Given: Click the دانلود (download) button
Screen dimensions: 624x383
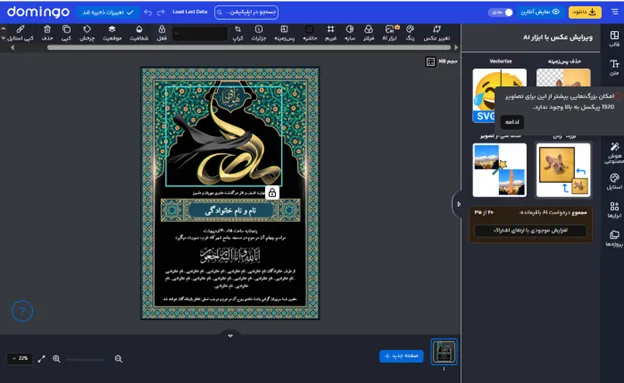Looking at the screenshot, I should click(x=585, y=12).
